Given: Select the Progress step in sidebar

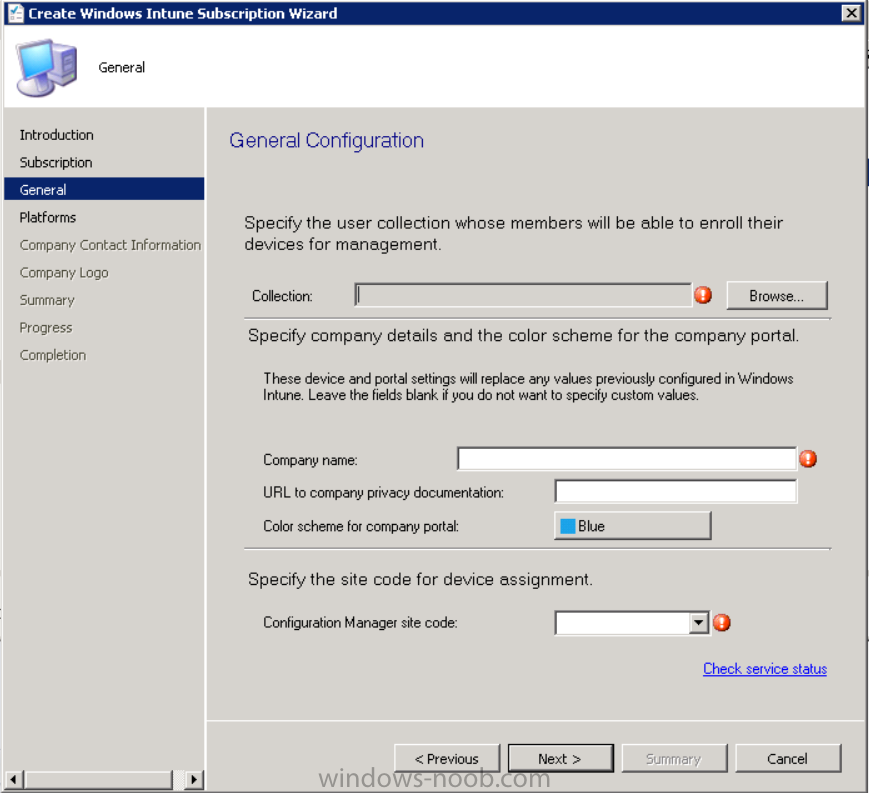Looking at the screenshot, I should coord(46,328).
